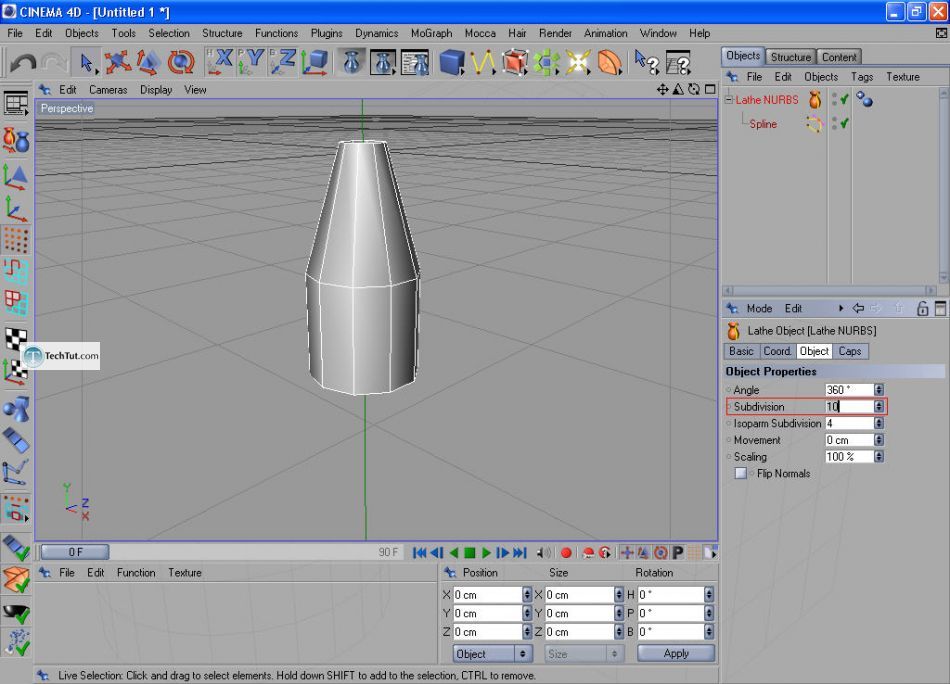The image size is (950, 684).
Task: Toggle the X axis lock
Action: point(219,62)
